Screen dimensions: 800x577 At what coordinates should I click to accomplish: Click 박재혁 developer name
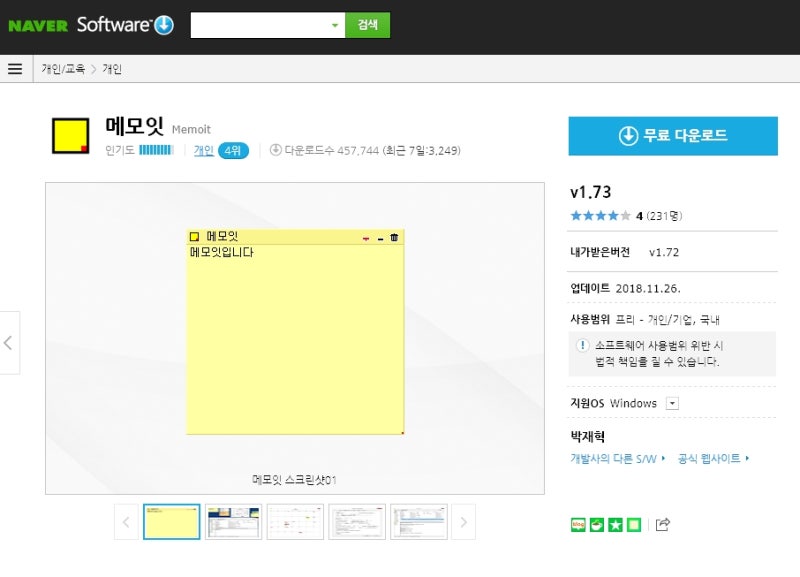click(588, 437)
